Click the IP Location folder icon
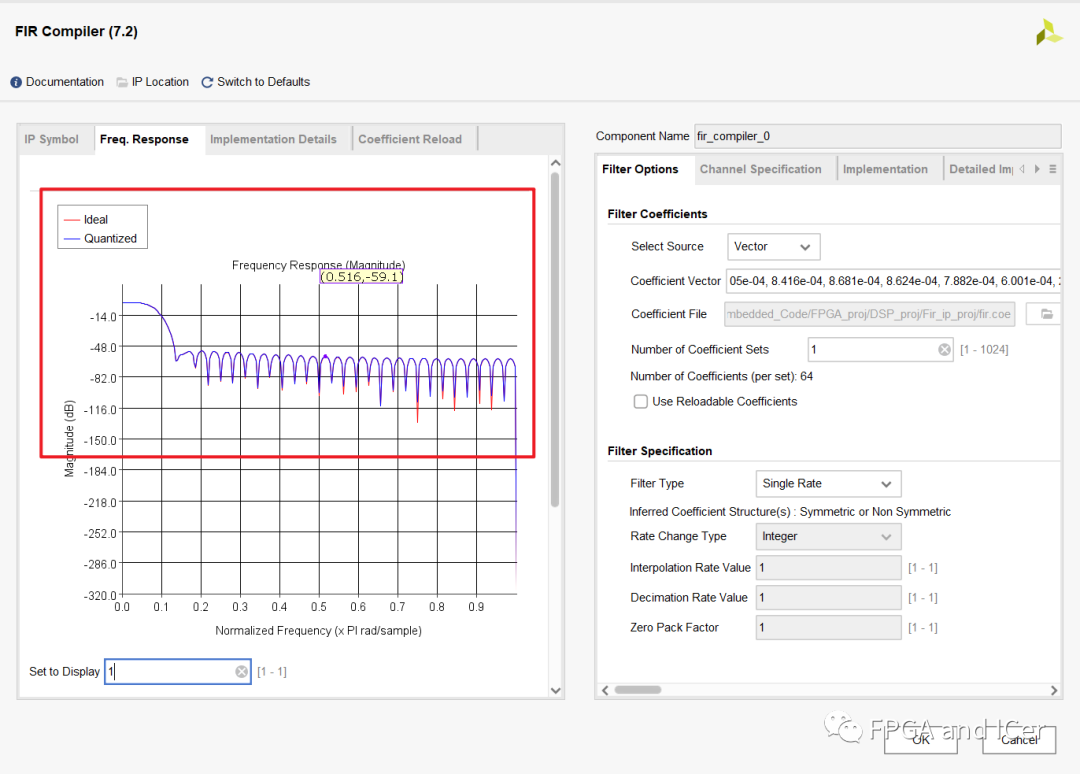 point(122,83)
